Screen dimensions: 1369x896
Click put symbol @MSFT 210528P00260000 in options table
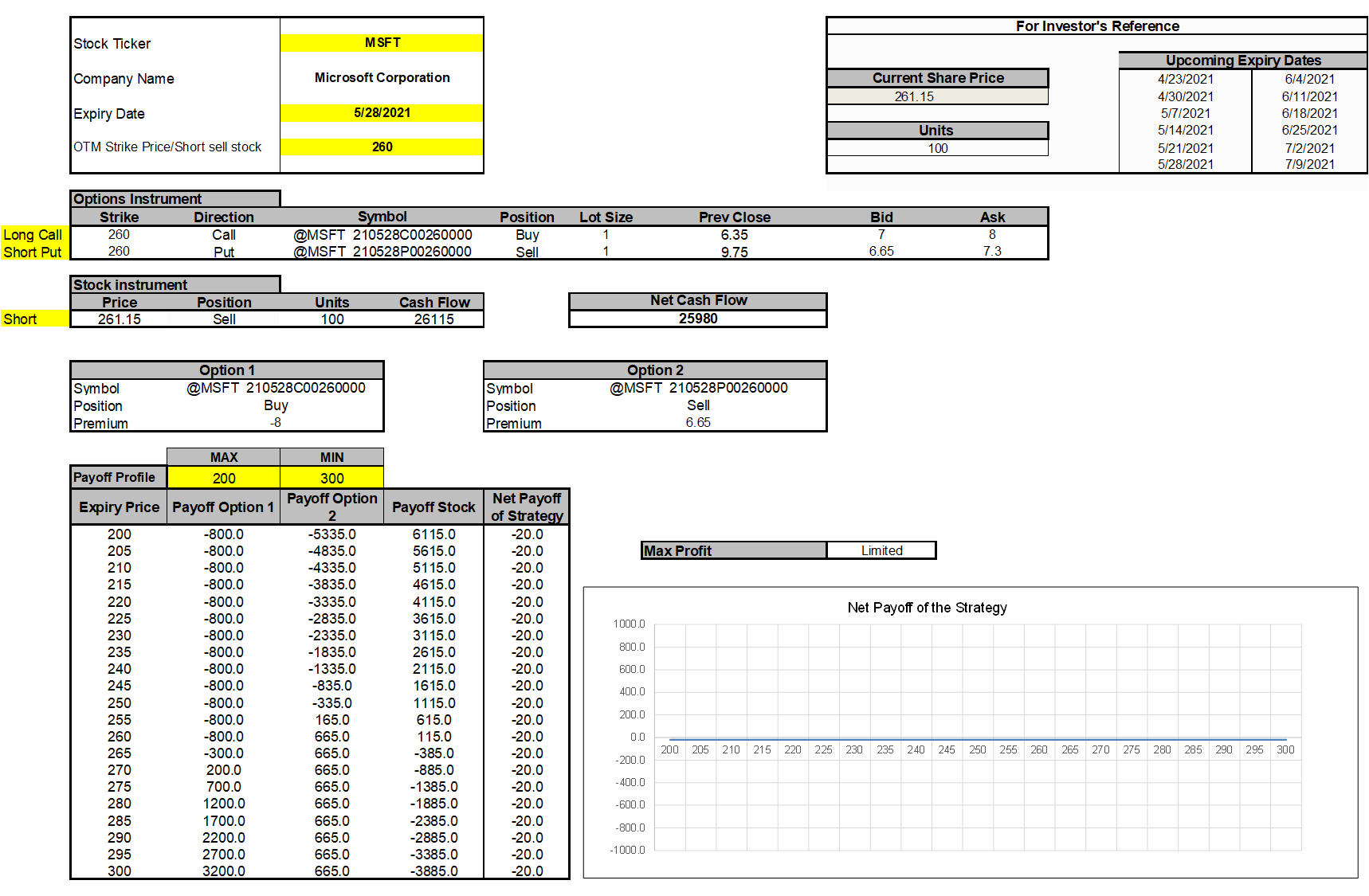click(382, 252)
